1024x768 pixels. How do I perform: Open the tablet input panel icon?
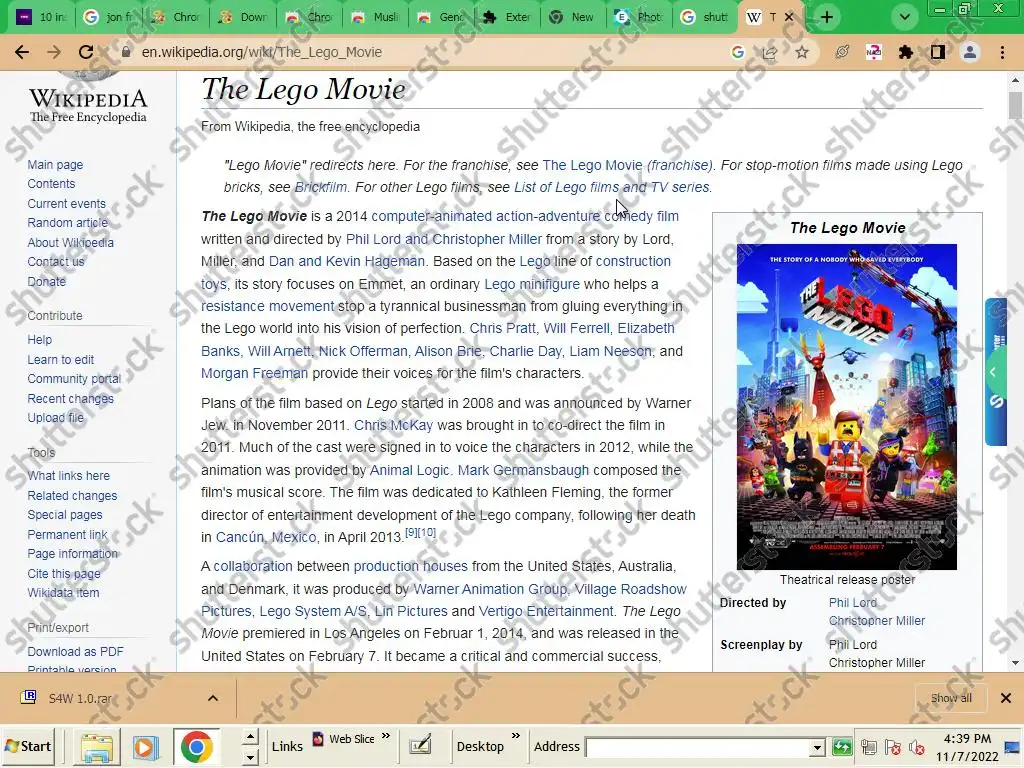[x=420, y=745]
